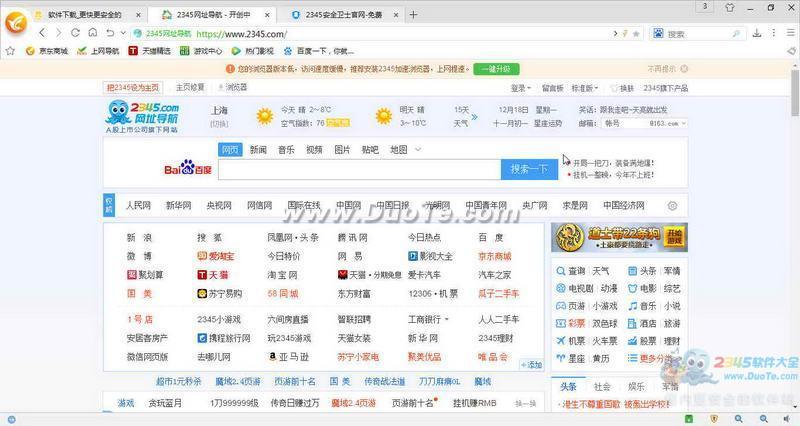Image resolution: width=800 pixels, height=426 pixels.
Task: Expand more search categories chevron
Action: 418,149
